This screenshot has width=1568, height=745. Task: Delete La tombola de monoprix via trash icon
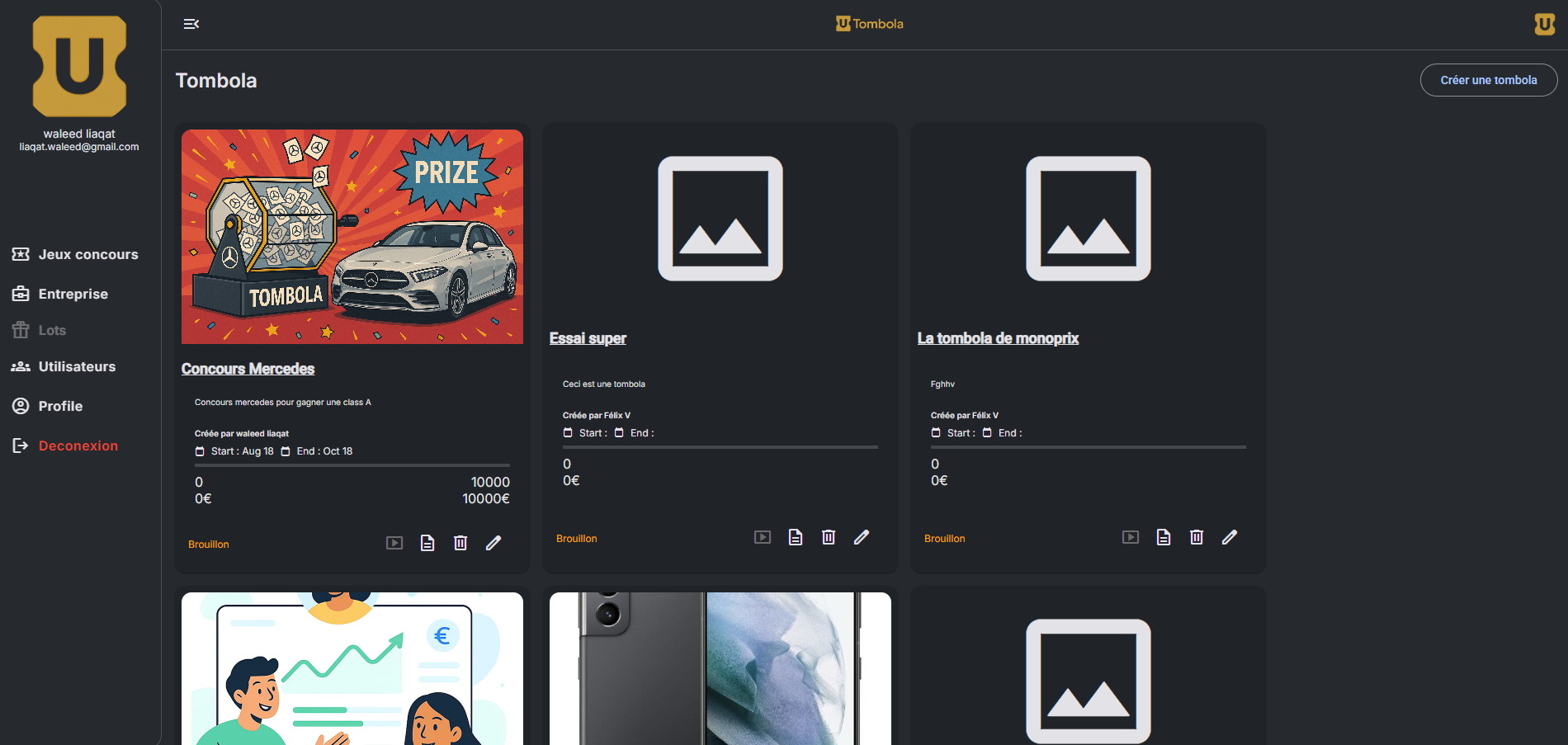click(1197, 537)
